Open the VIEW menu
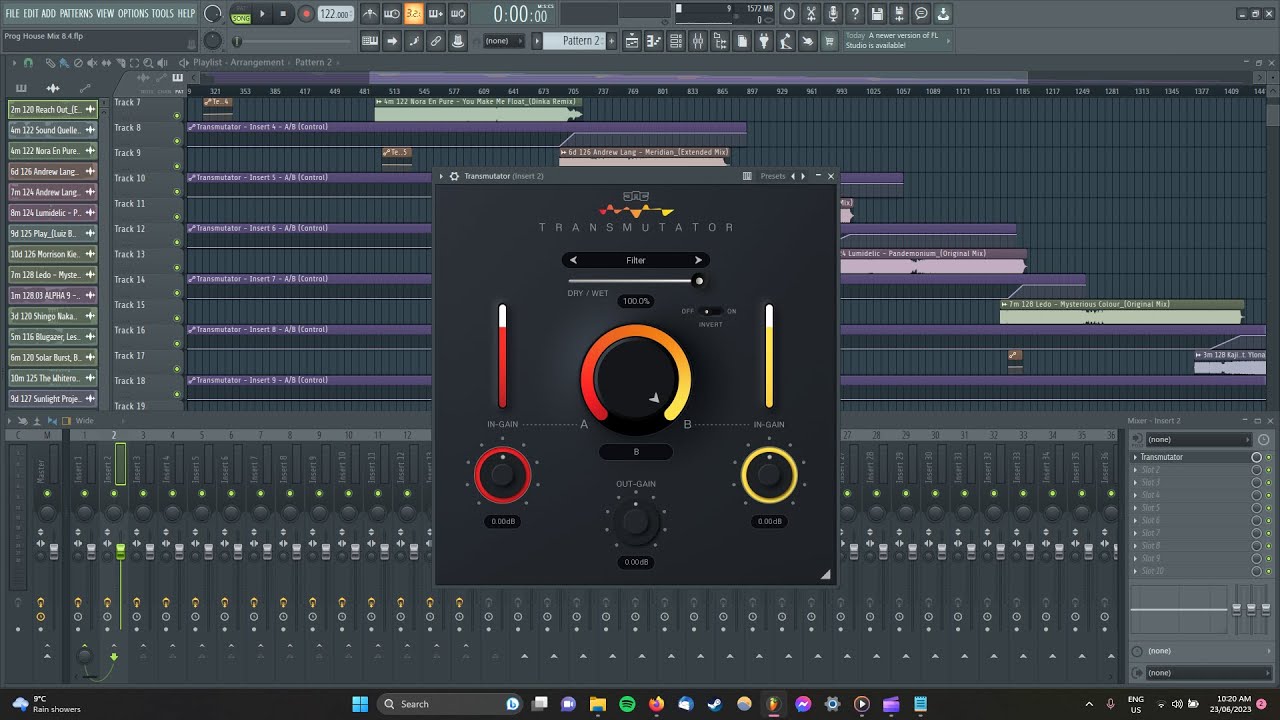 click(x=105, y=13)
